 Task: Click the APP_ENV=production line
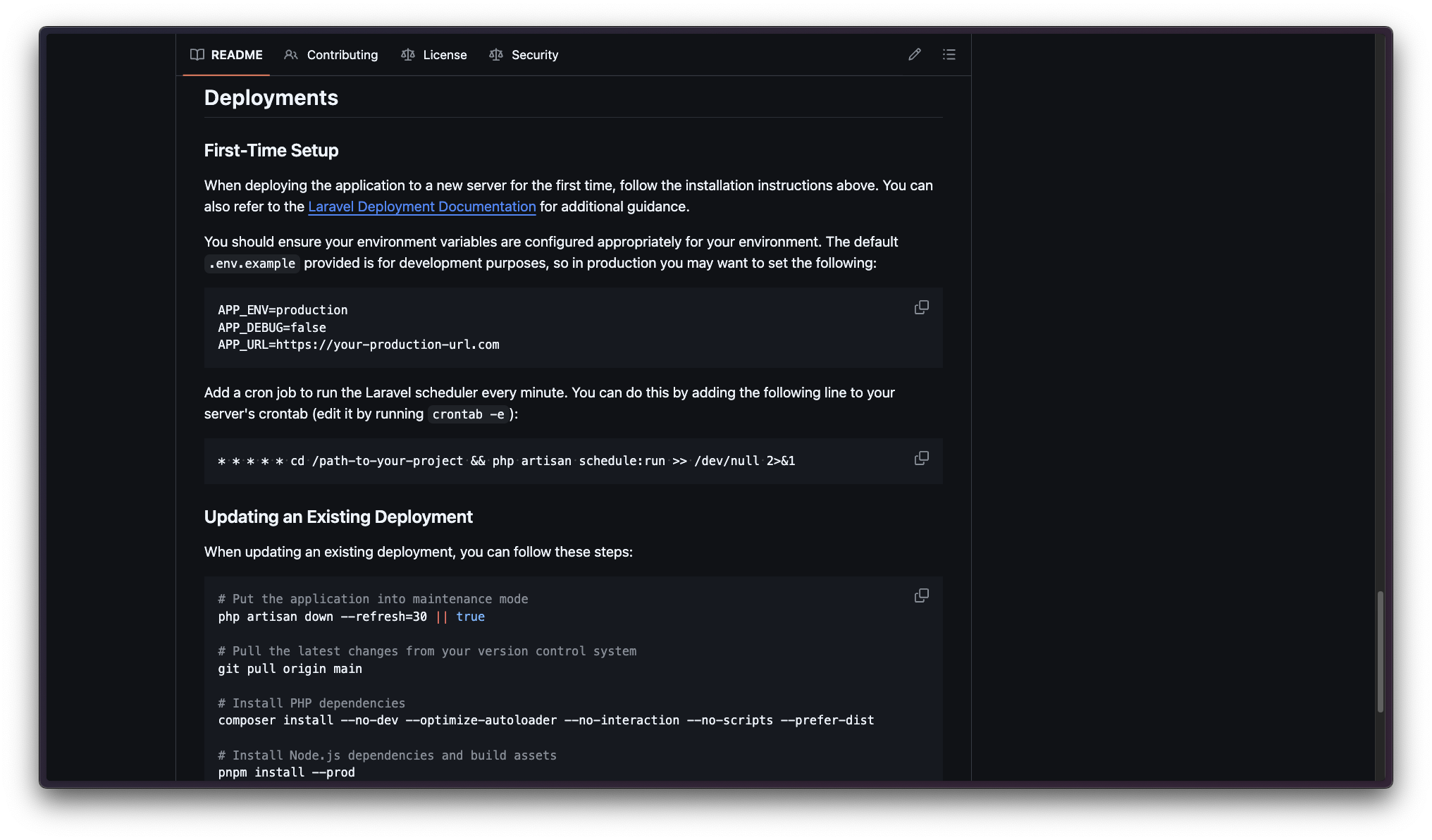pos(283,310)
